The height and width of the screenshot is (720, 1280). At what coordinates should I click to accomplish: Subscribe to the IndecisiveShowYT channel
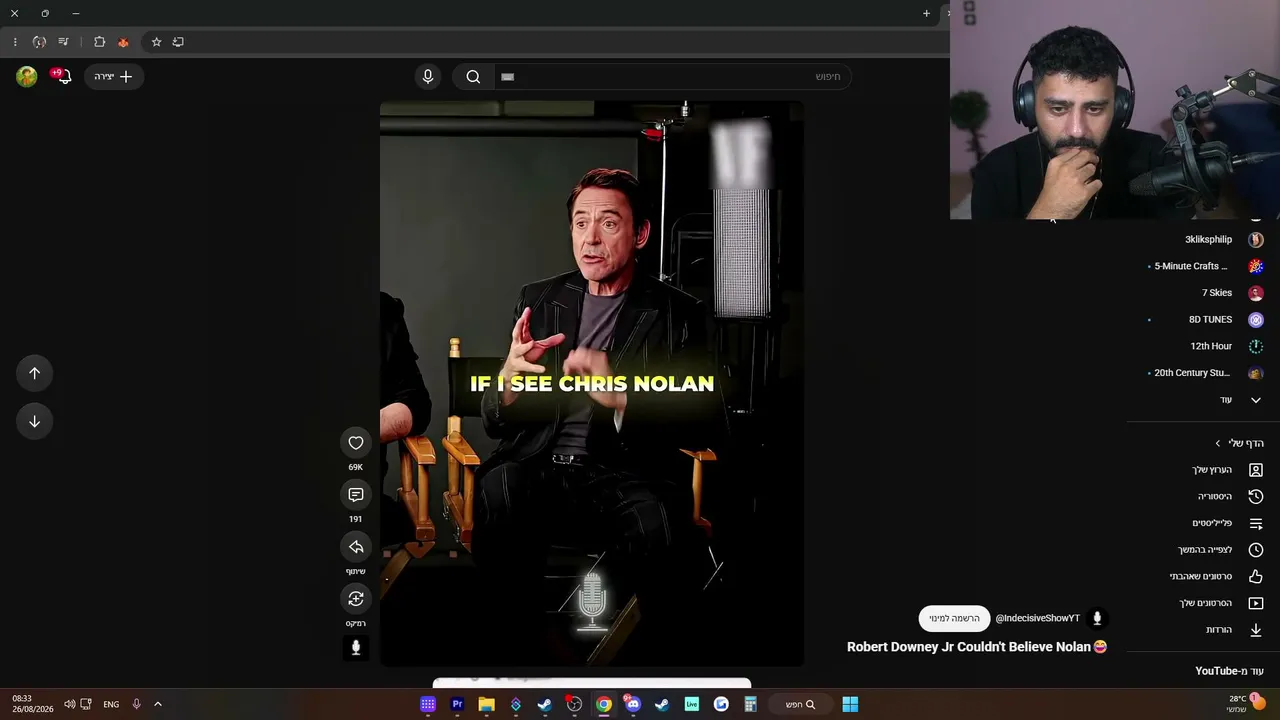pos(954,618)
